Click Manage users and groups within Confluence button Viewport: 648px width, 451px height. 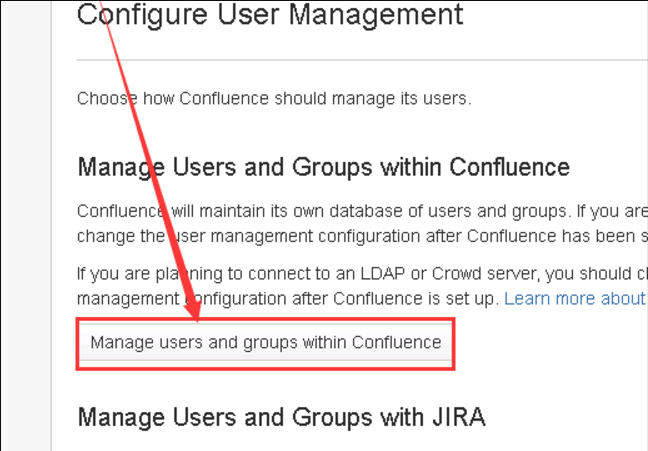[266, 343]
